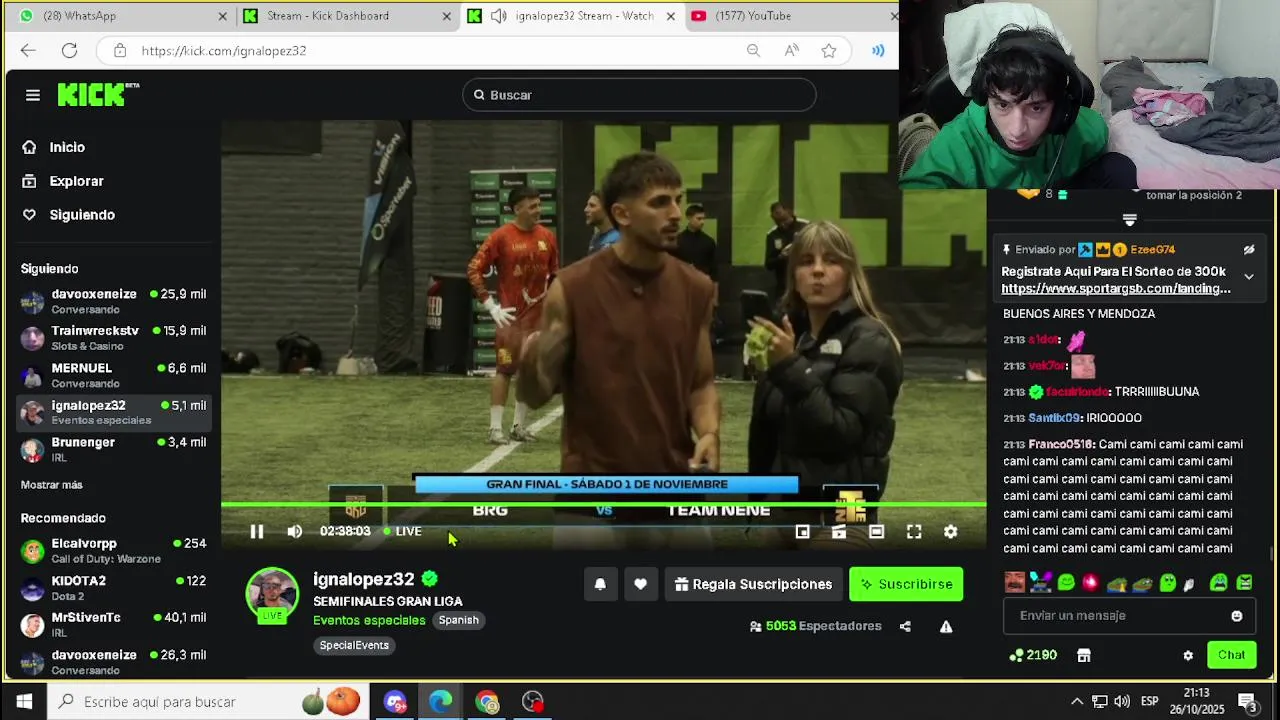Open Microsoft Edge from taskbar
The height and width of the screenshot is (720, 1280).
click(x=441, y=702)
